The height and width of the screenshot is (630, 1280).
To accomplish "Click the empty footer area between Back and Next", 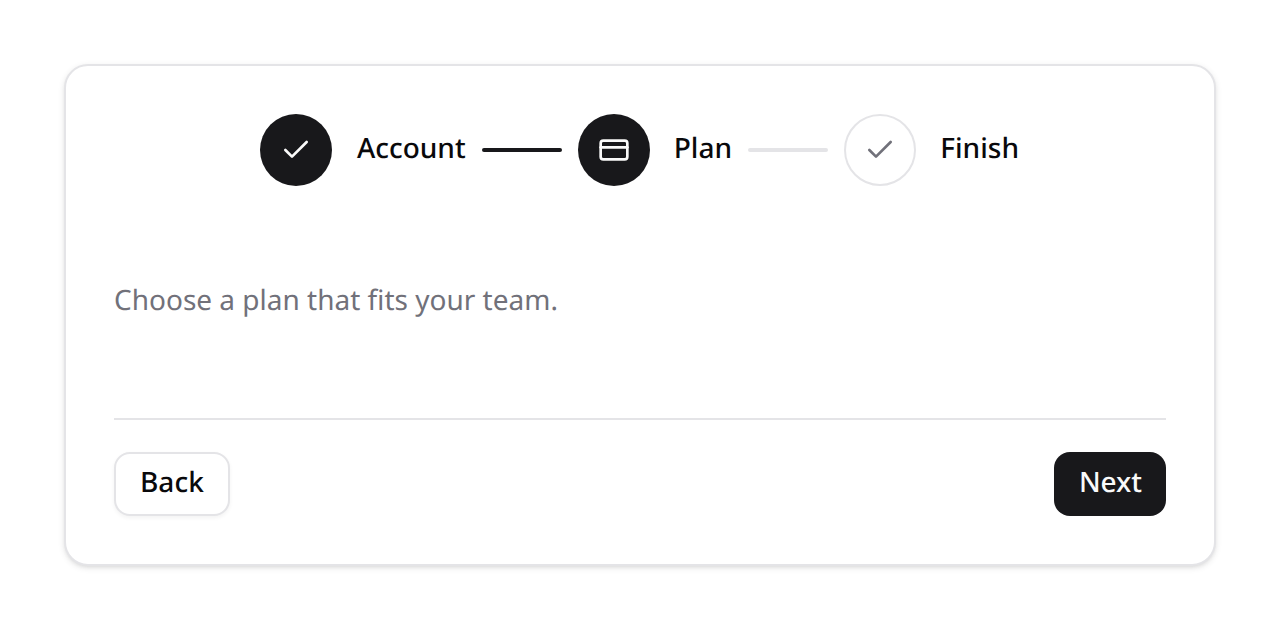I will click(640, 484).
